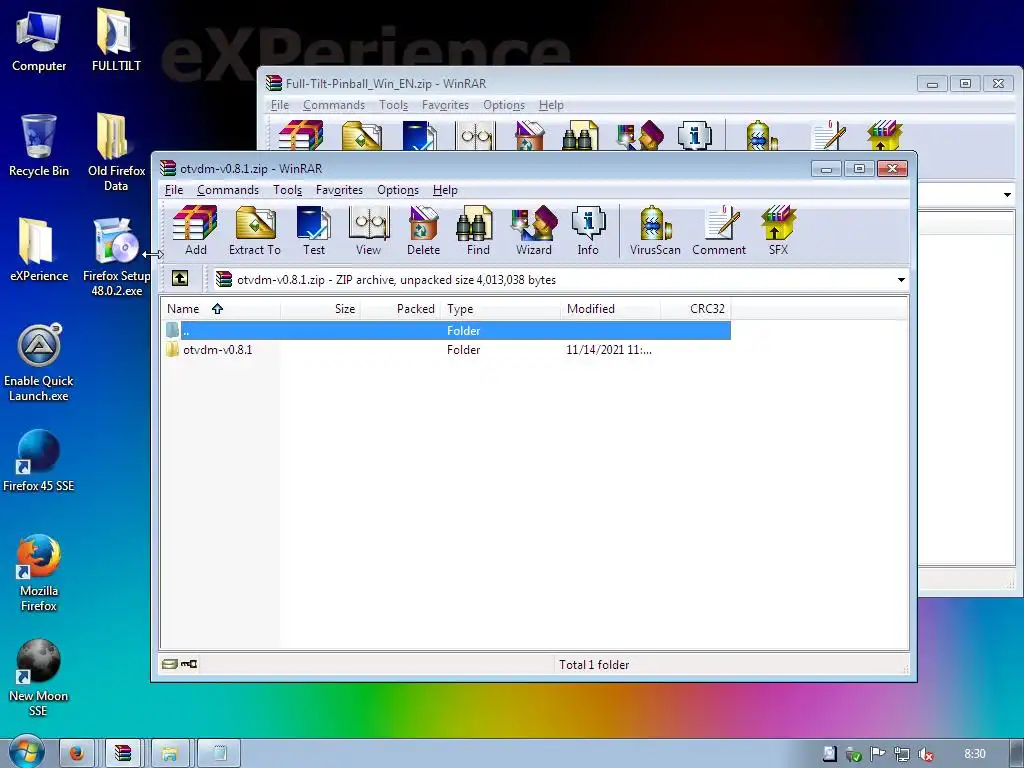Open Options menu in otvdm WinRAR window
1024x768 pixels.
(x=398, y=189)
